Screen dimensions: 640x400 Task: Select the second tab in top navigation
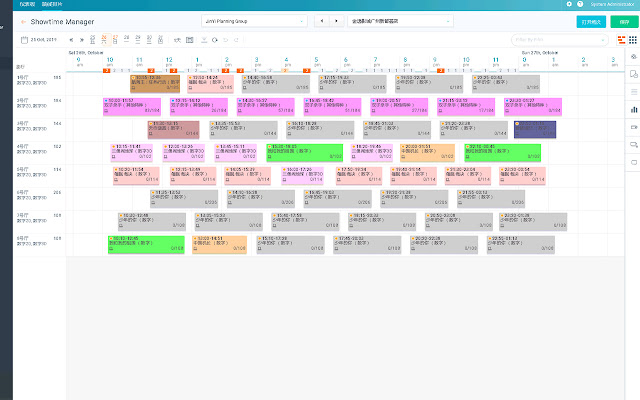coord(37,4)
